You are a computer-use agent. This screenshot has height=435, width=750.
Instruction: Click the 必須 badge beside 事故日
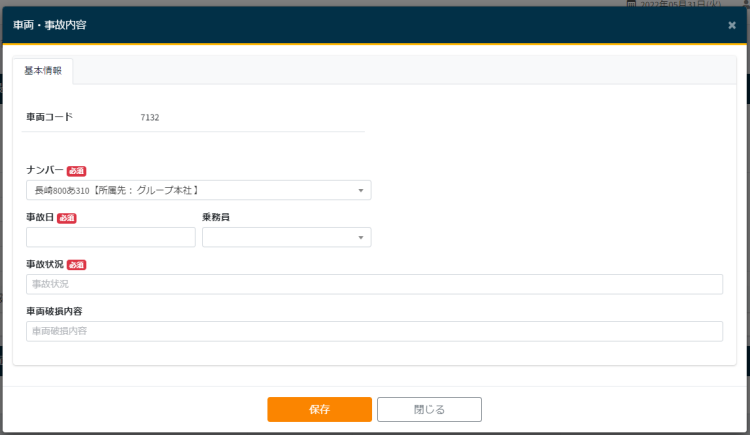tap(67, 218)
